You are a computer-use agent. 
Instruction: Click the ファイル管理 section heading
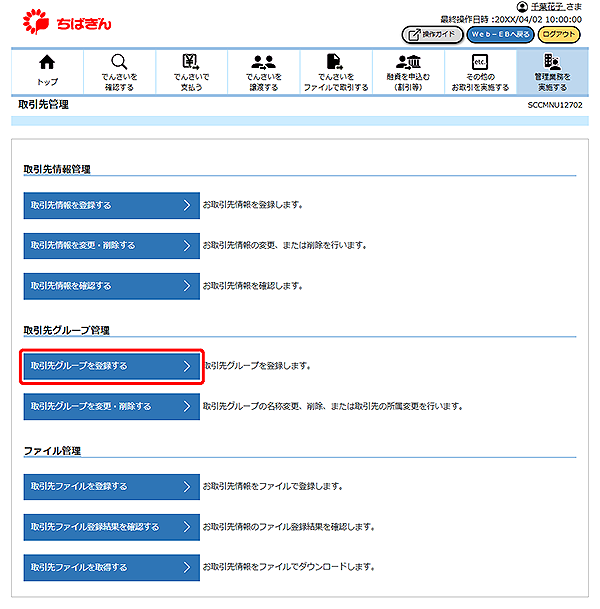[x=52, y=451]
